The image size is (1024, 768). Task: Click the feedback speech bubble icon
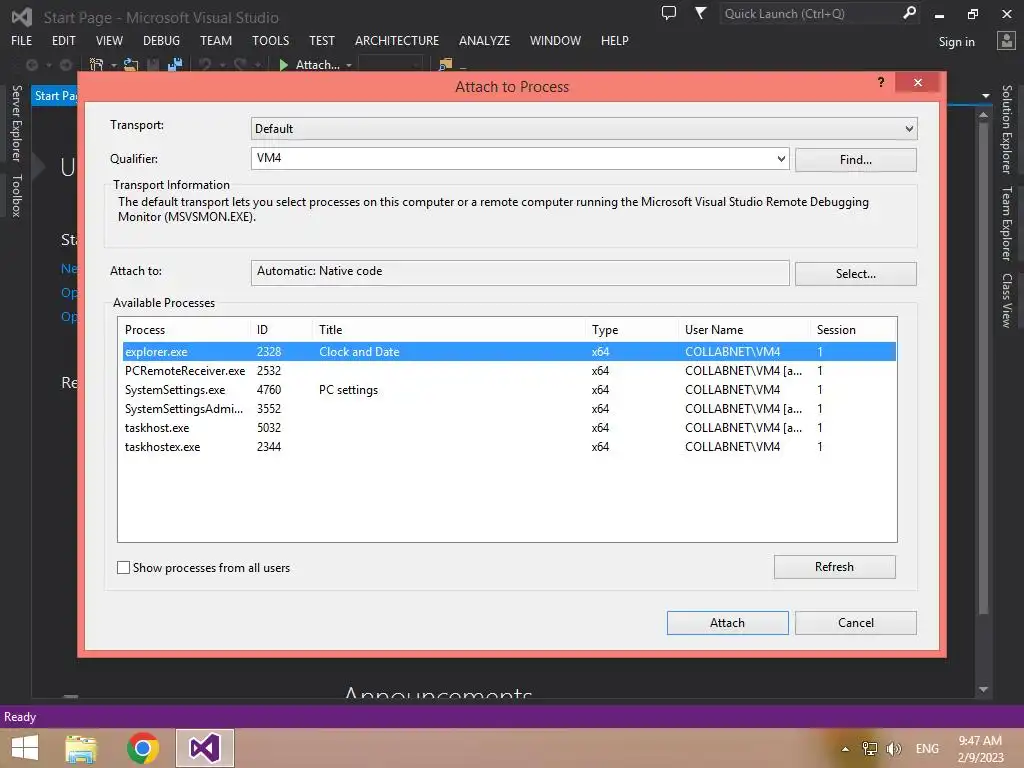[669, 13]
